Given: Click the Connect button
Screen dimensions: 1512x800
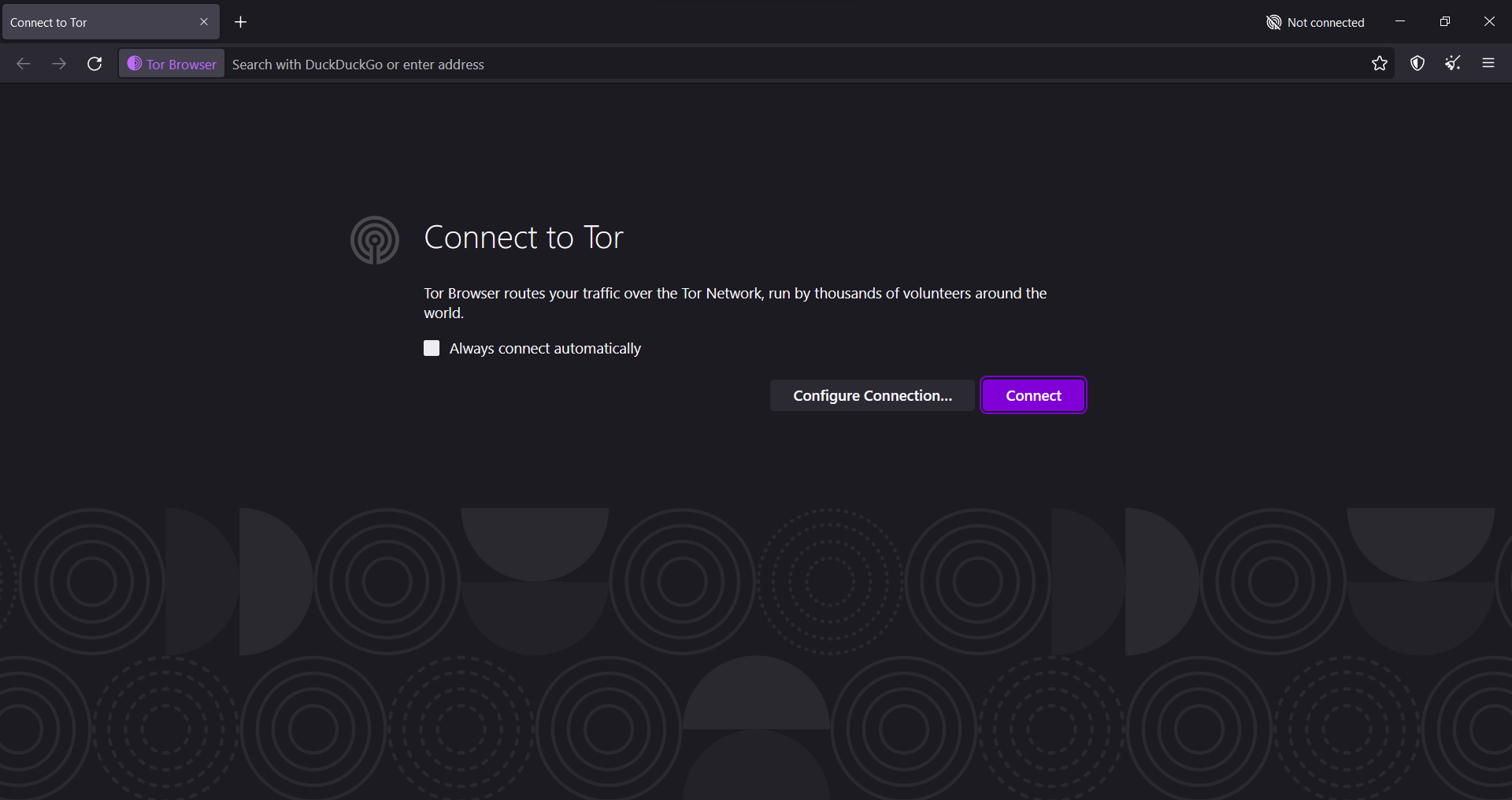Looking at the screenshot, I should 1033,395.
